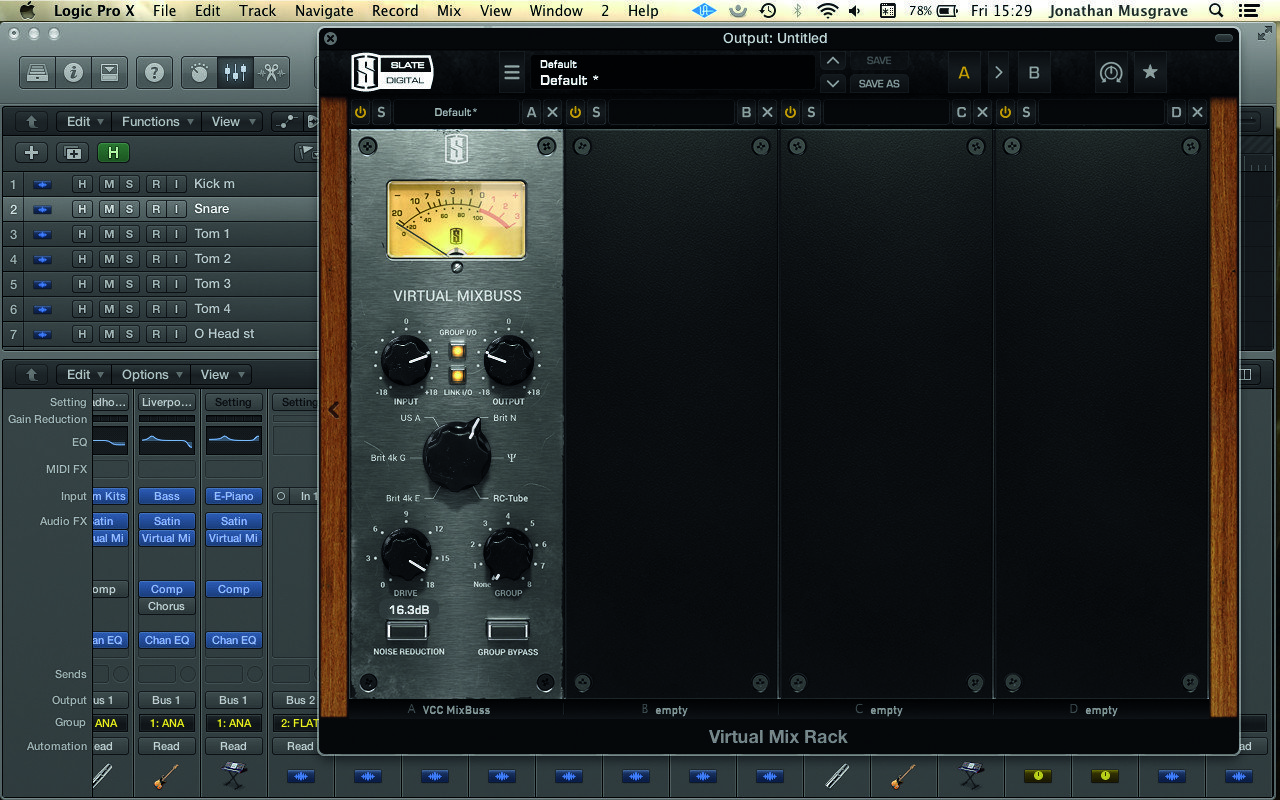Click the SAVE AS preset button
This screenshot has width=1280, height=800.
pos(879,83)
